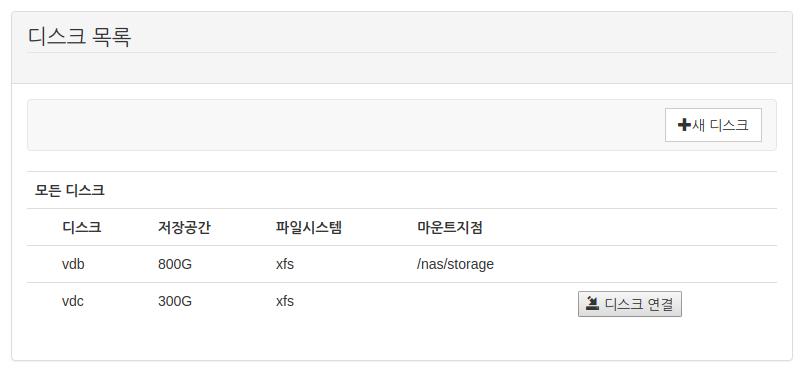Click the plus icon on 새 디스크
This screenshot has height=371, width=800.
pos(684,125)
